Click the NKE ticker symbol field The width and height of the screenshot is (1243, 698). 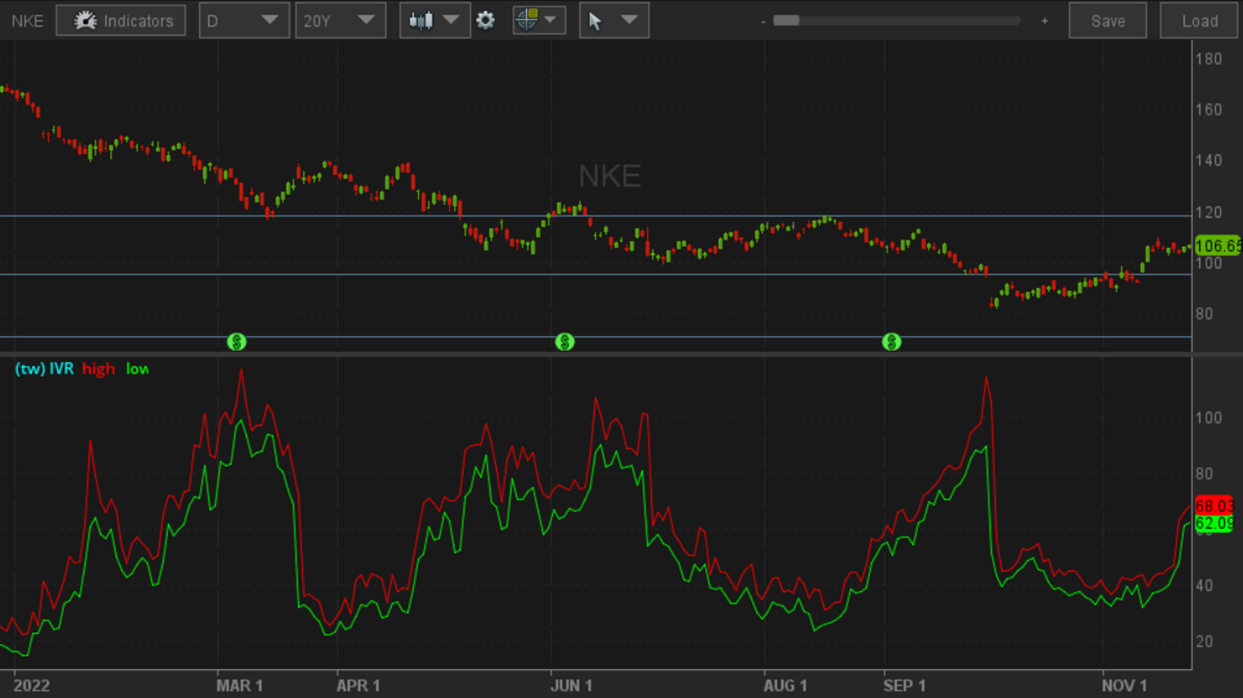27,21
